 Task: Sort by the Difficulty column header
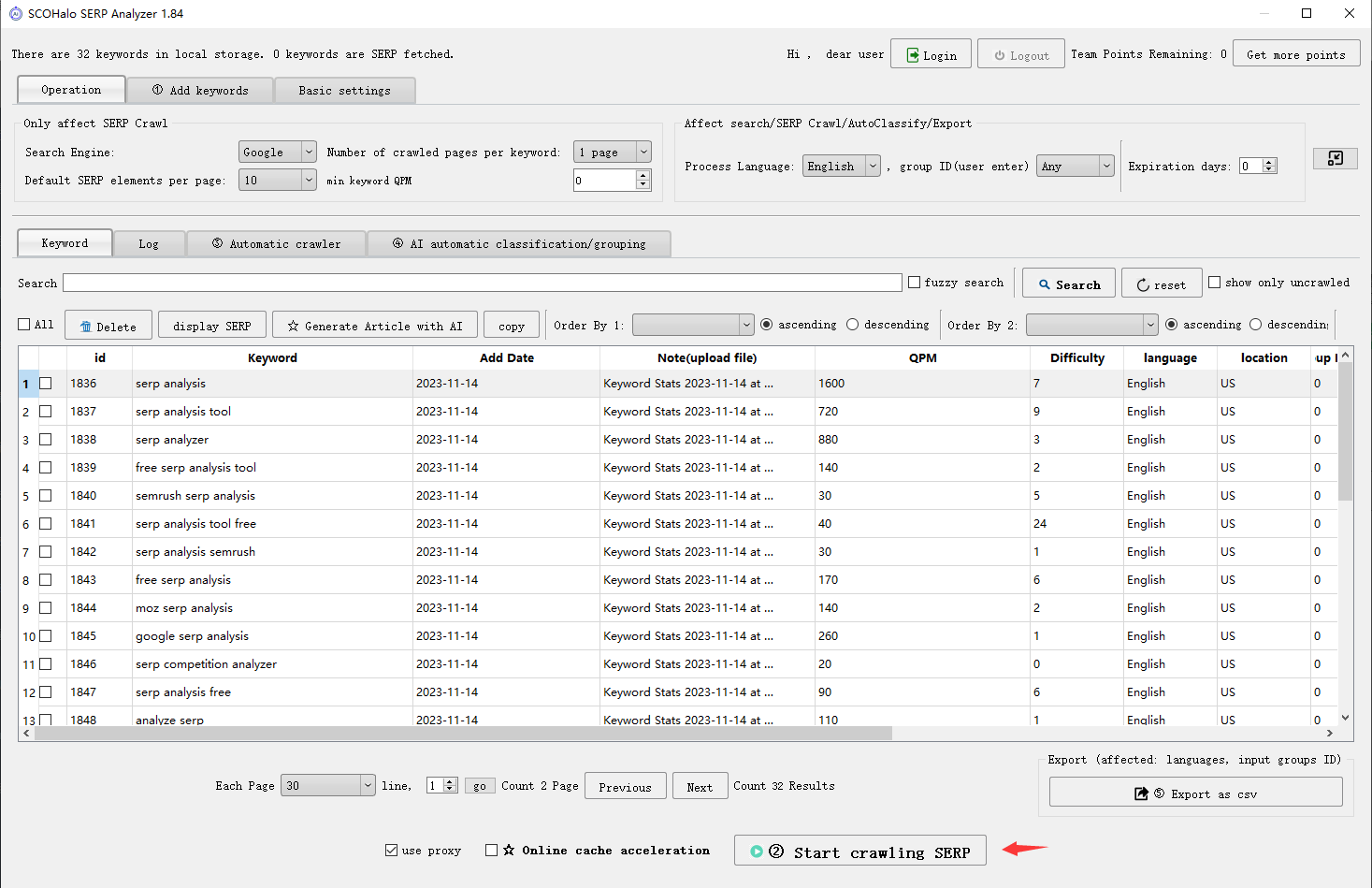click(x=1076, y=357)
